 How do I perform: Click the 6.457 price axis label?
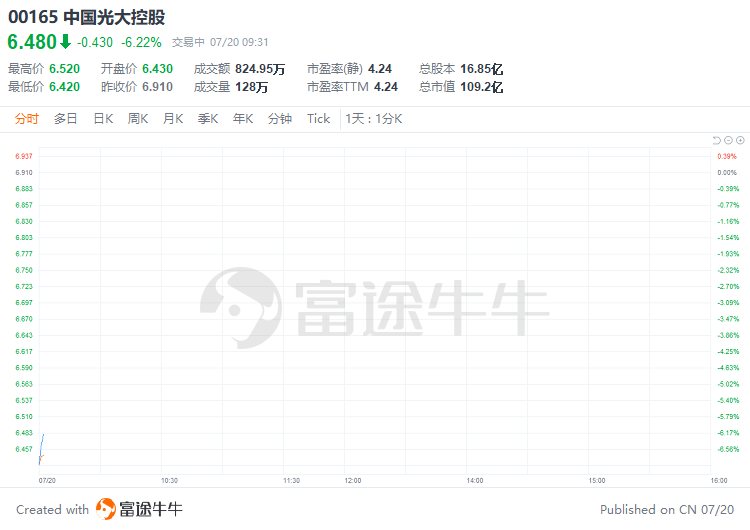tap(24, 449)
